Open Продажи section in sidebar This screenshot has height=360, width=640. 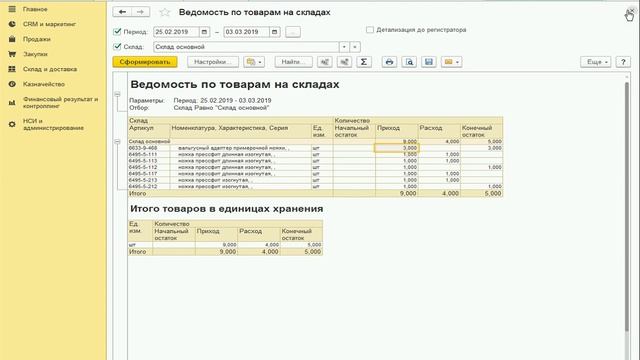tap(37, 39)
